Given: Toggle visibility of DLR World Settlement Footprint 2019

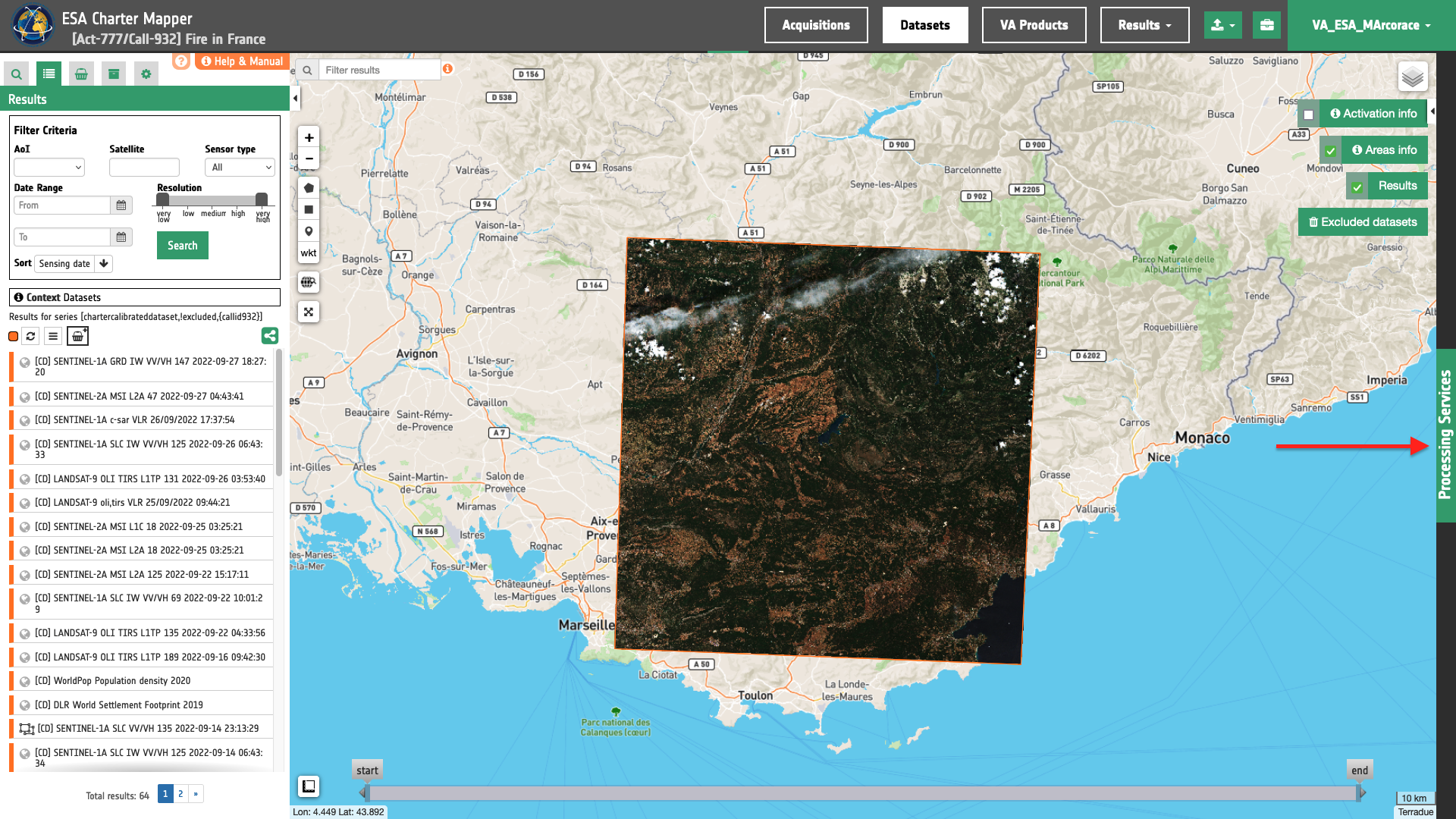Looking at the screenshot, I should coord(25,705).
